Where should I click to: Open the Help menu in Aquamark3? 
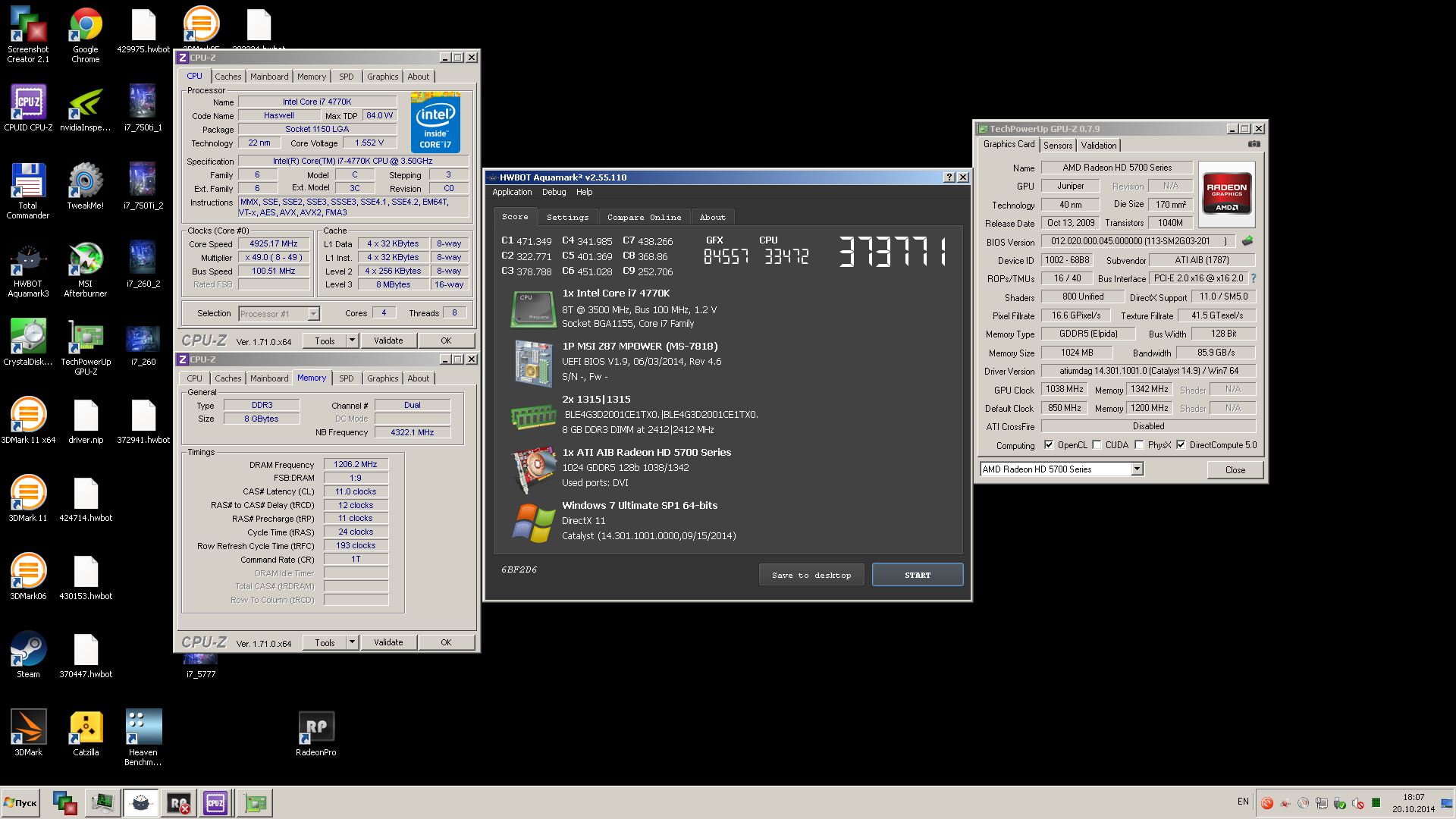click(584, 193)
